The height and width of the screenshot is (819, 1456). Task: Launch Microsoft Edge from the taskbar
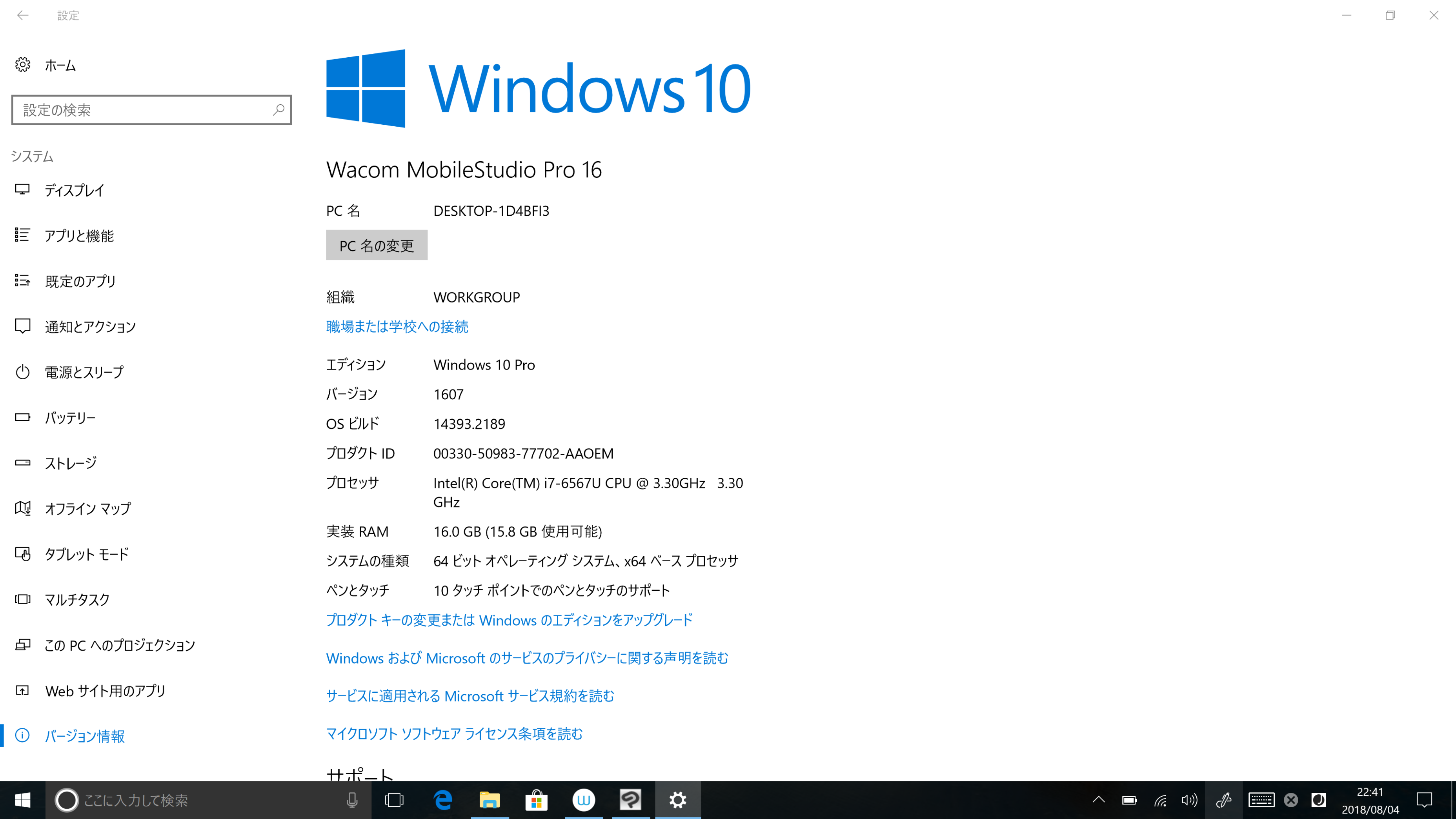442,800
